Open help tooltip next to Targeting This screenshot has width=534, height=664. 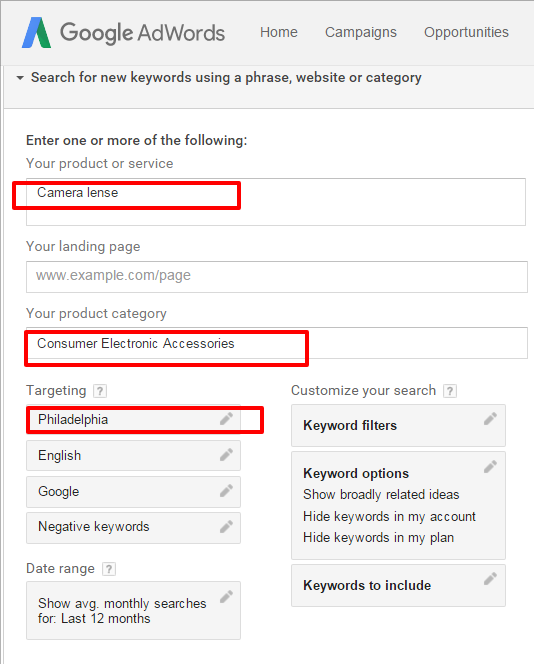tap(100, 390)
